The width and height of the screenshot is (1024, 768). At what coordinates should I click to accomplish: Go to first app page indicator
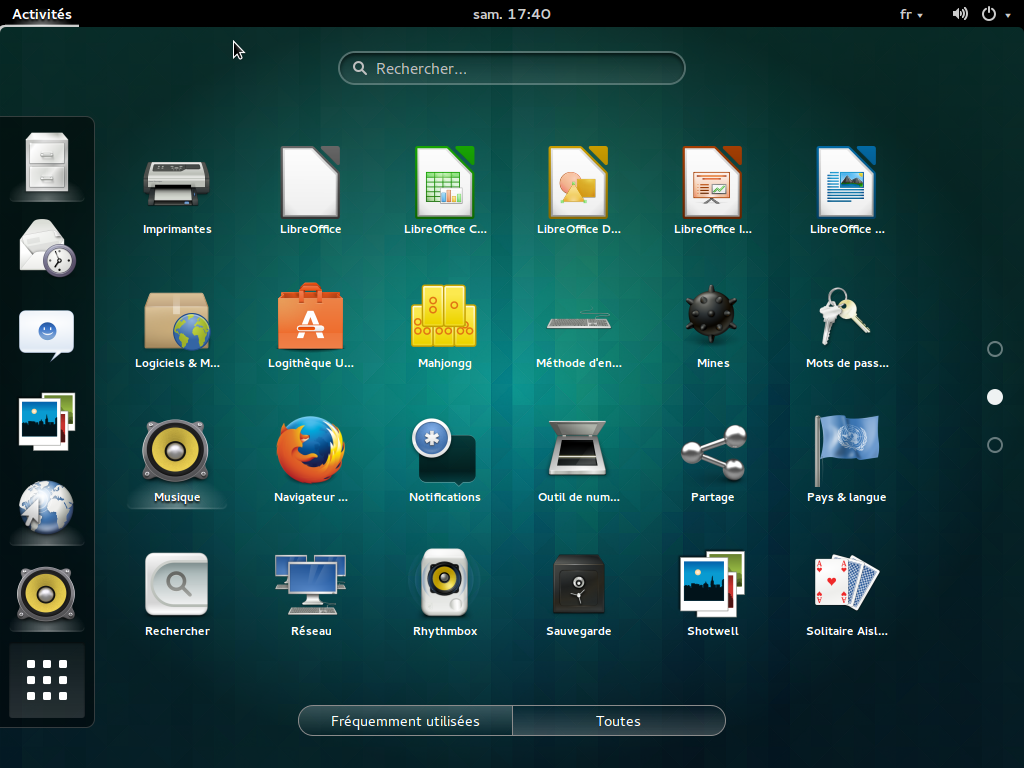click(994, 349)
